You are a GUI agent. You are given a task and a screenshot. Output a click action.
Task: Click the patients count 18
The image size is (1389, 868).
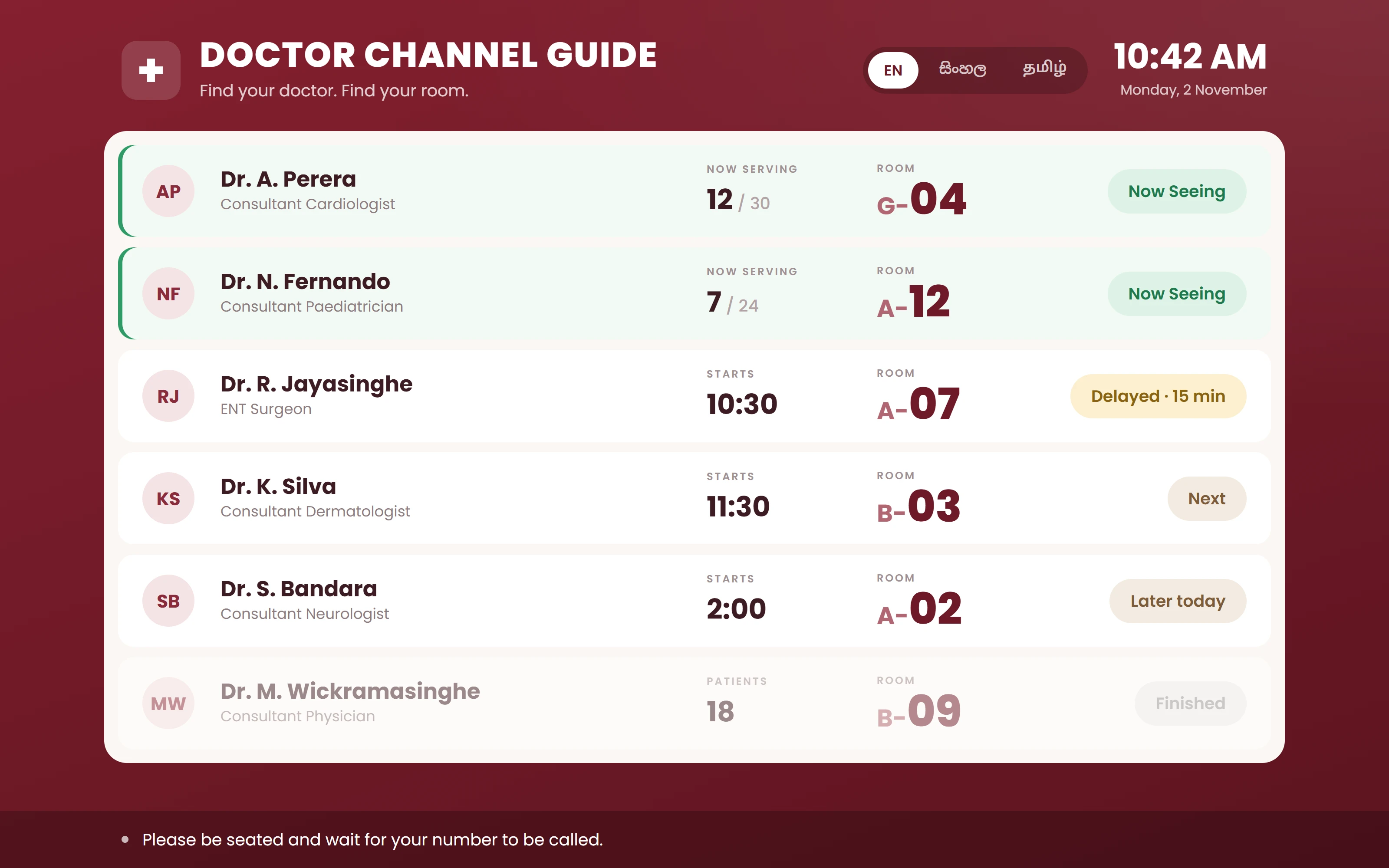click(721, 712)
